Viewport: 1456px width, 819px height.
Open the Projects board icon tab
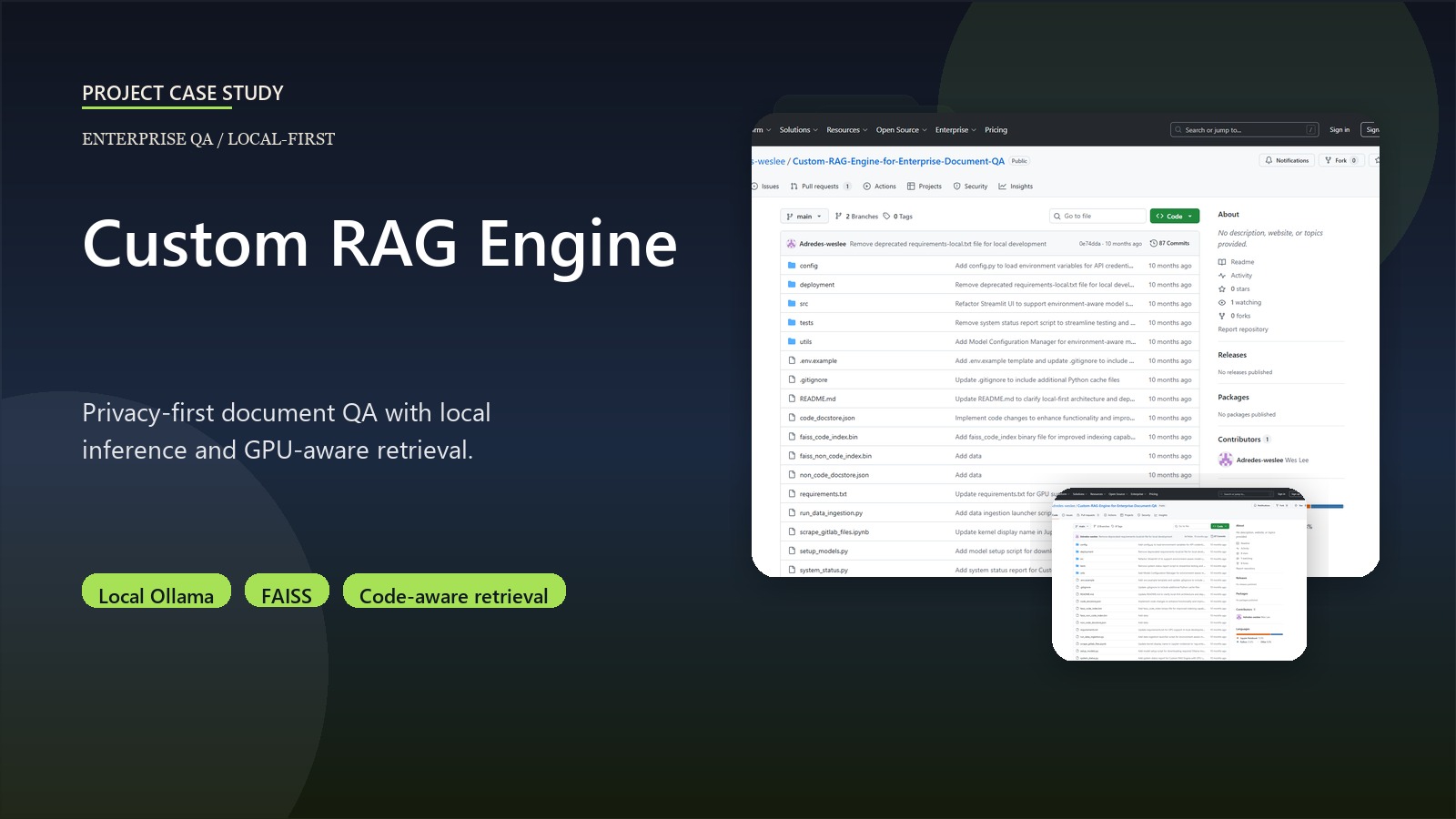(x=911, y=186)
